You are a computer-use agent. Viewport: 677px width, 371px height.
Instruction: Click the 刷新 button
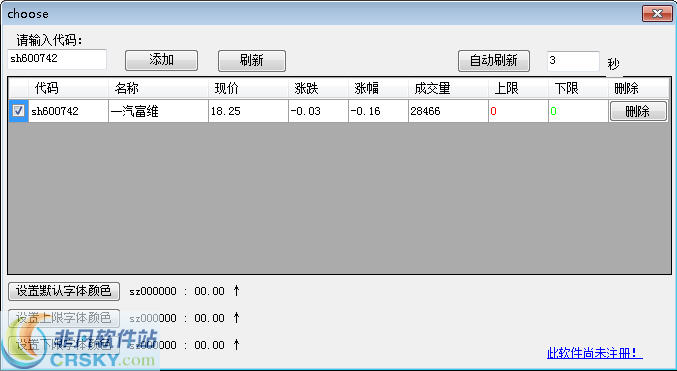pos(252,60)
